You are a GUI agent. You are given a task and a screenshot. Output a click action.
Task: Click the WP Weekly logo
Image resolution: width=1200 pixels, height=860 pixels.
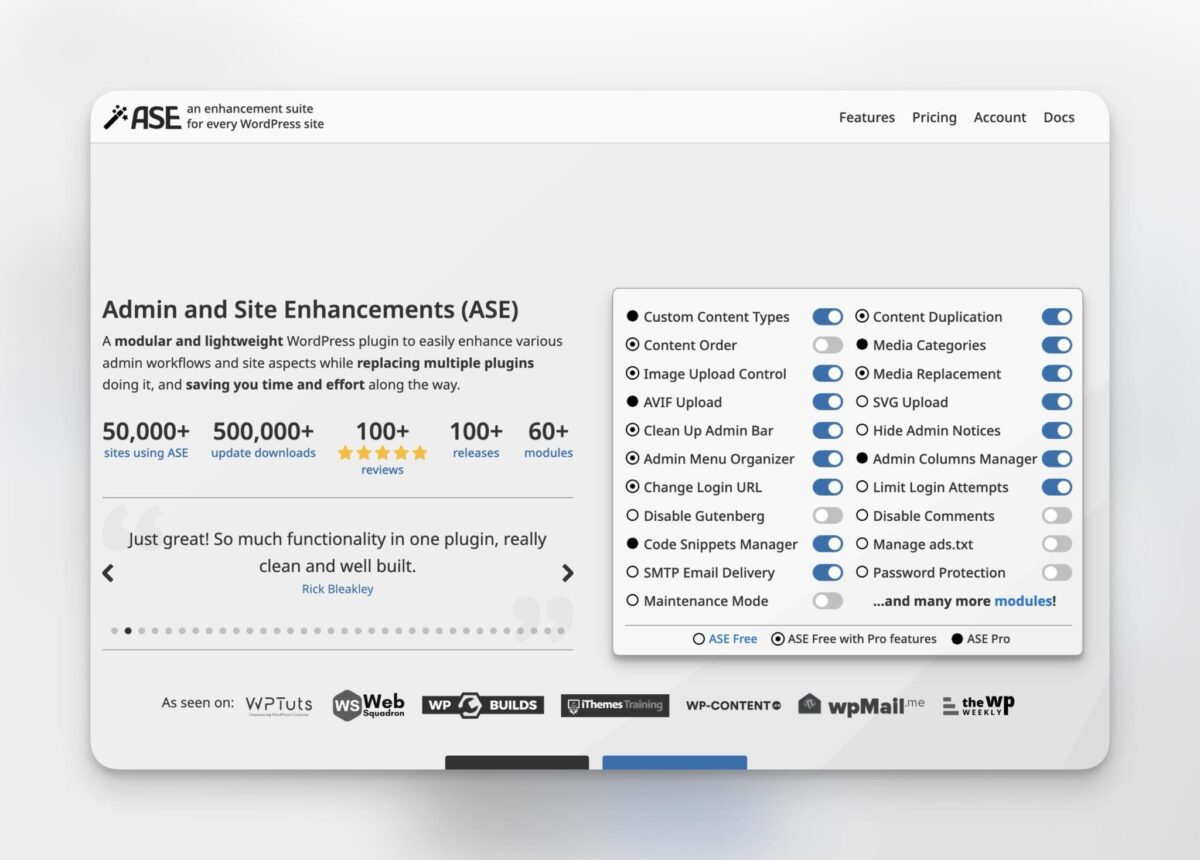[x=977, y=704]
